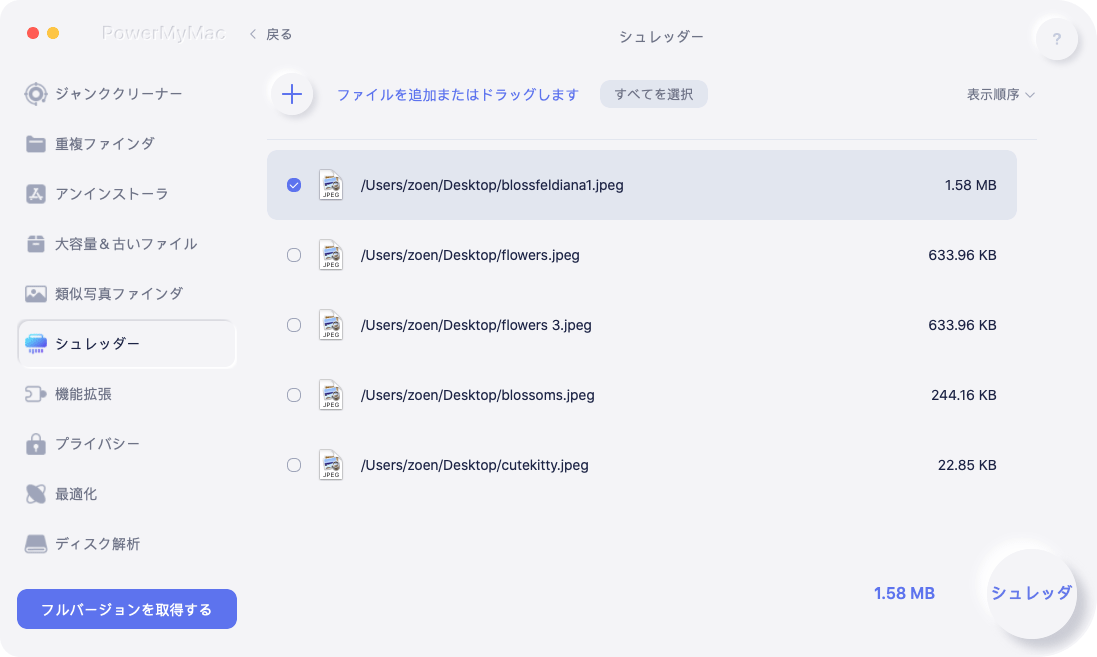Click the ファイルを追加またはドラッグします link
The width and height of the screenshot is (1097, 657).
point(458,94)
